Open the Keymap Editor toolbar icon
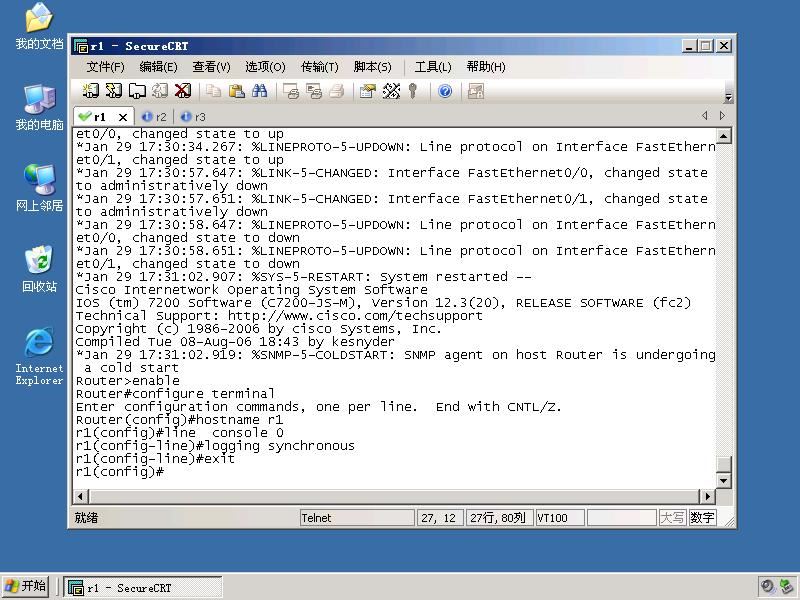This screenshot has width=800, height=600. point(391,91)
